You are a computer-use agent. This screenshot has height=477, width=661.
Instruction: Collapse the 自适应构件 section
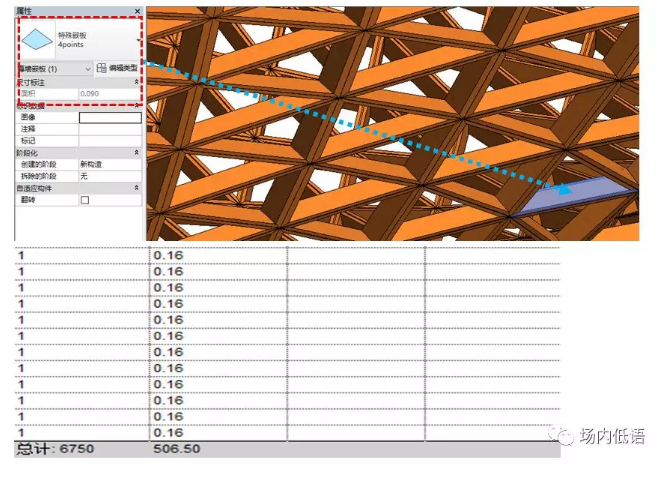(136, 188)
